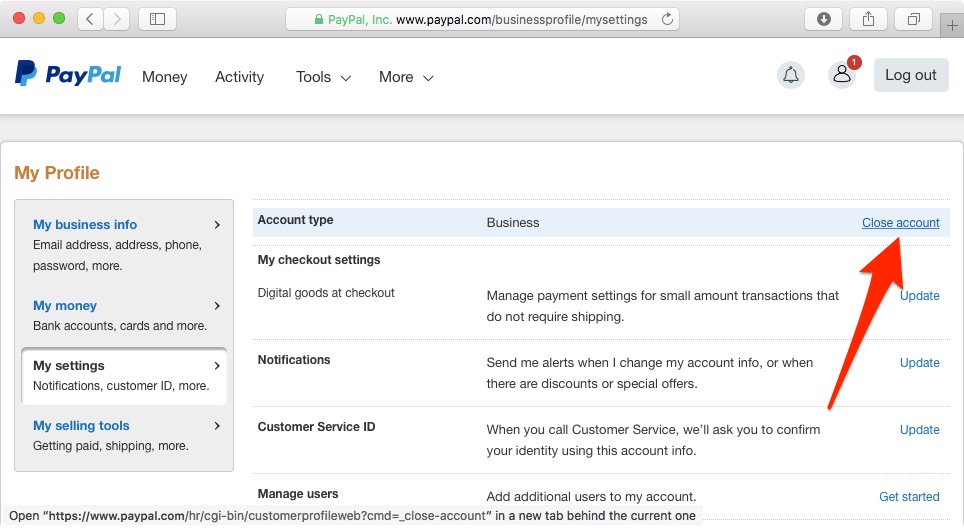Image resolution: width=964 pixels, height=528 pixels.
Task: Click the My Profile heading
Action: 57,173
